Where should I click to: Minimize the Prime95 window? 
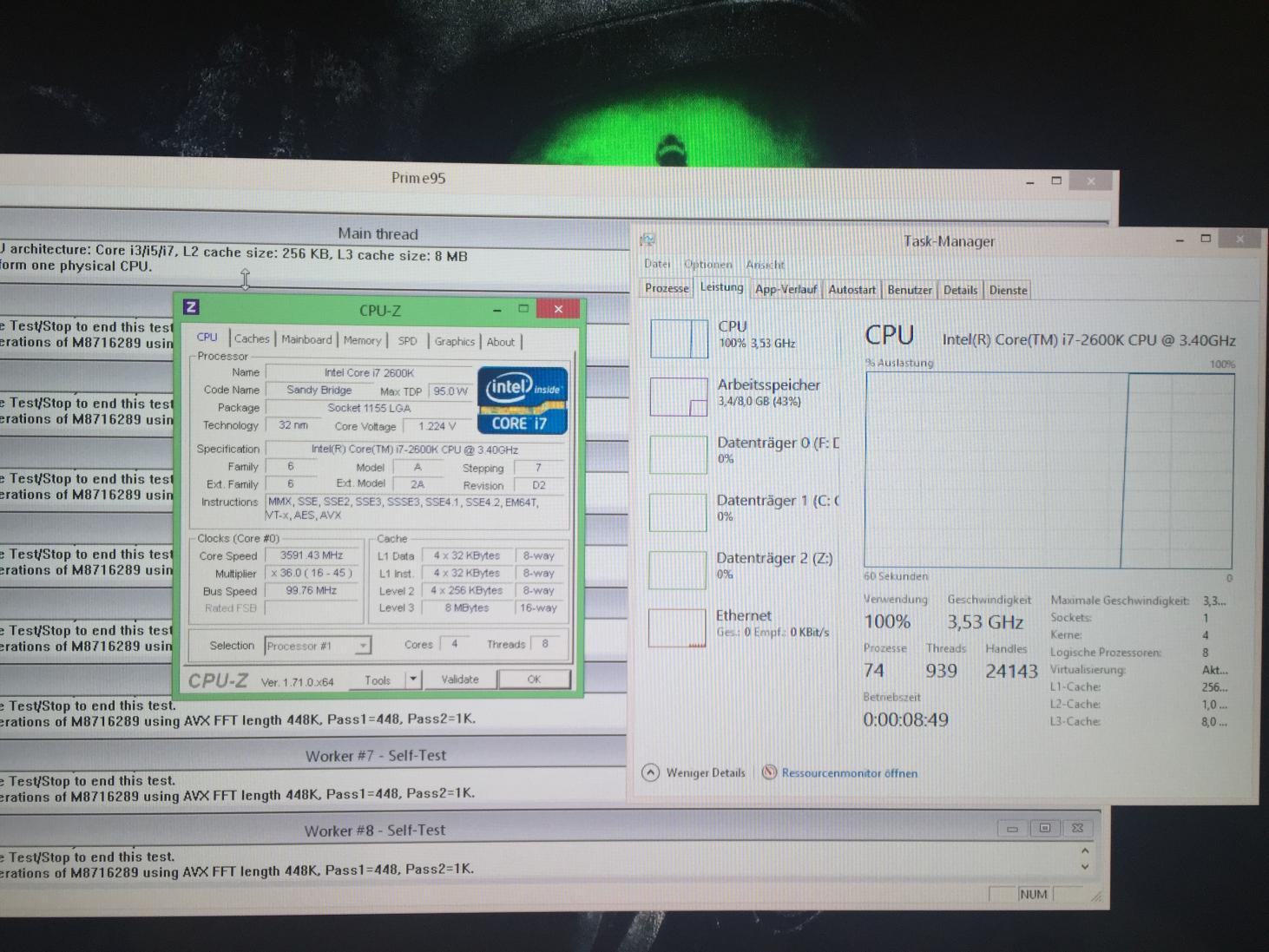click(x=1030, y=181)
